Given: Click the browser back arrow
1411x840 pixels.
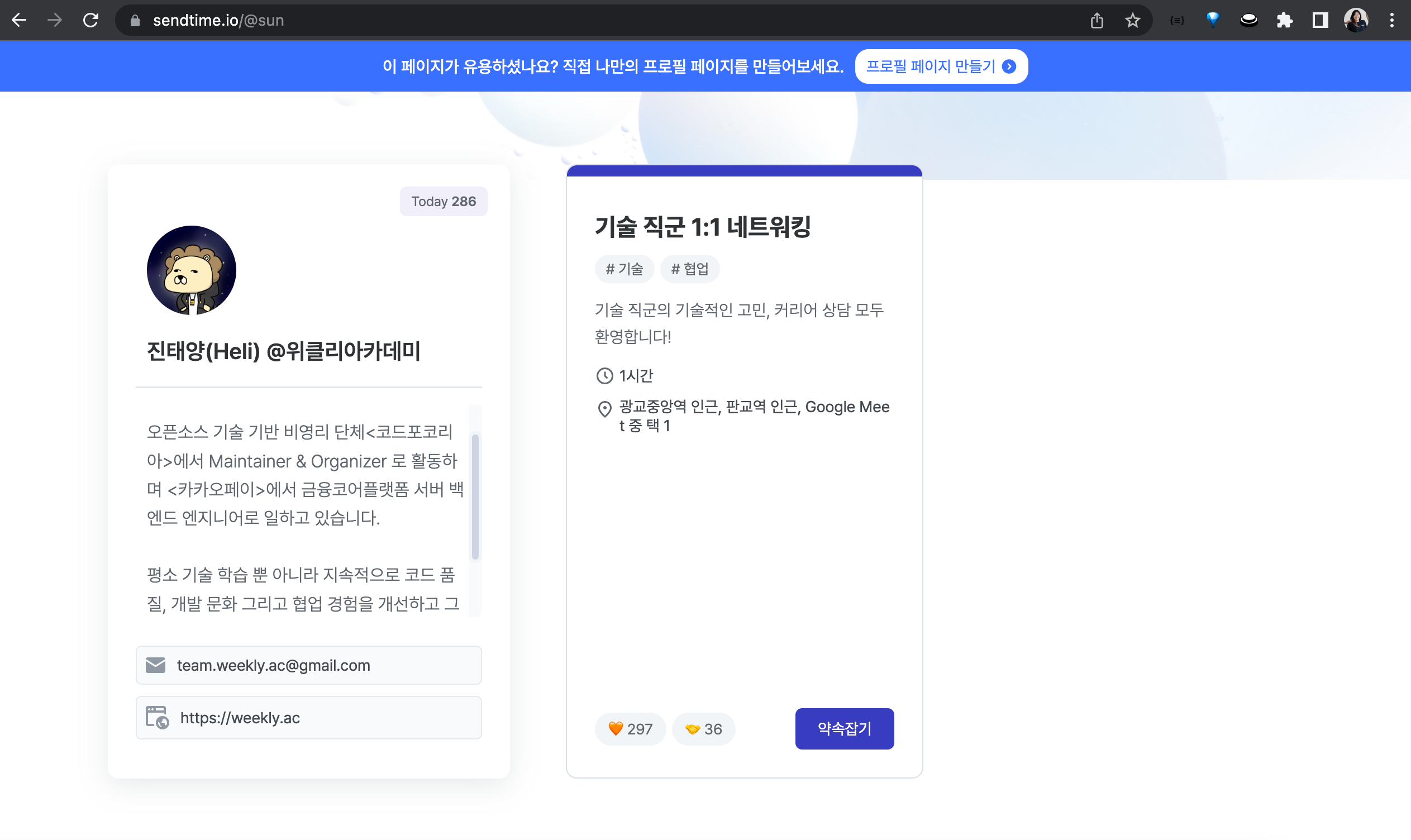Looking at the screenshot, I should 19,20.
